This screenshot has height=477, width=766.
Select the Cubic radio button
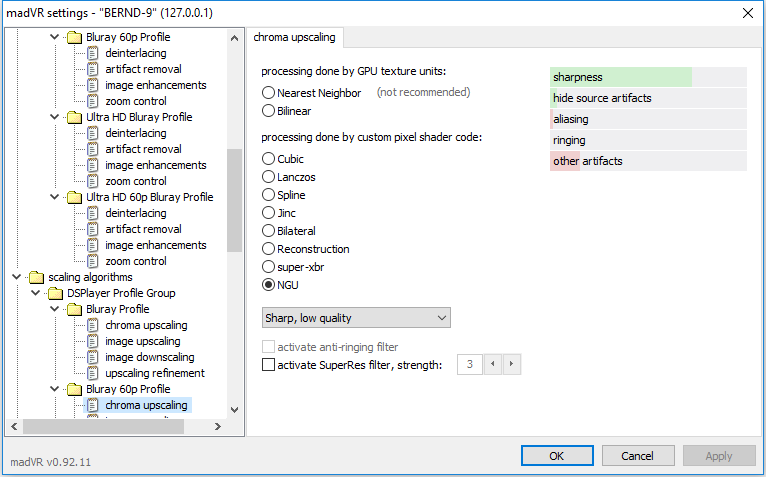click(268, 158)
